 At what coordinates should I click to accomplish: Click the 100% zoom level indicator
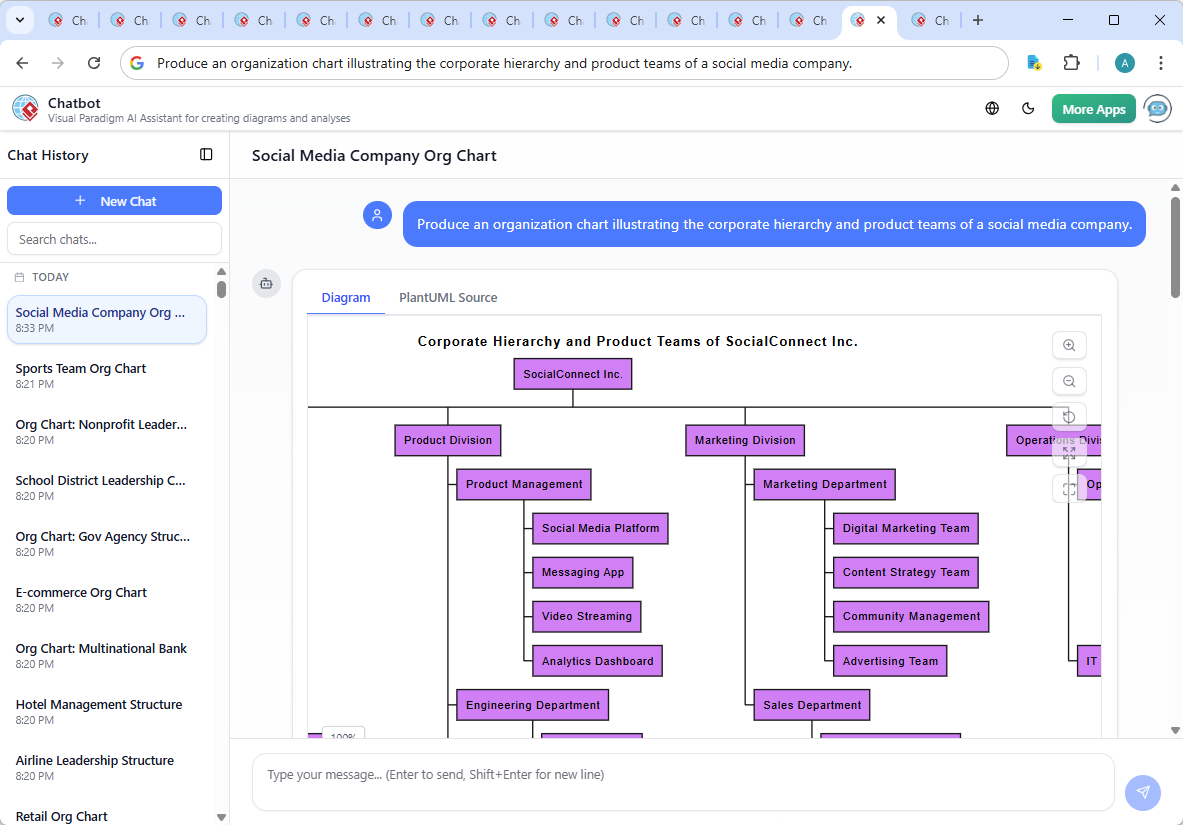[343, 735]
